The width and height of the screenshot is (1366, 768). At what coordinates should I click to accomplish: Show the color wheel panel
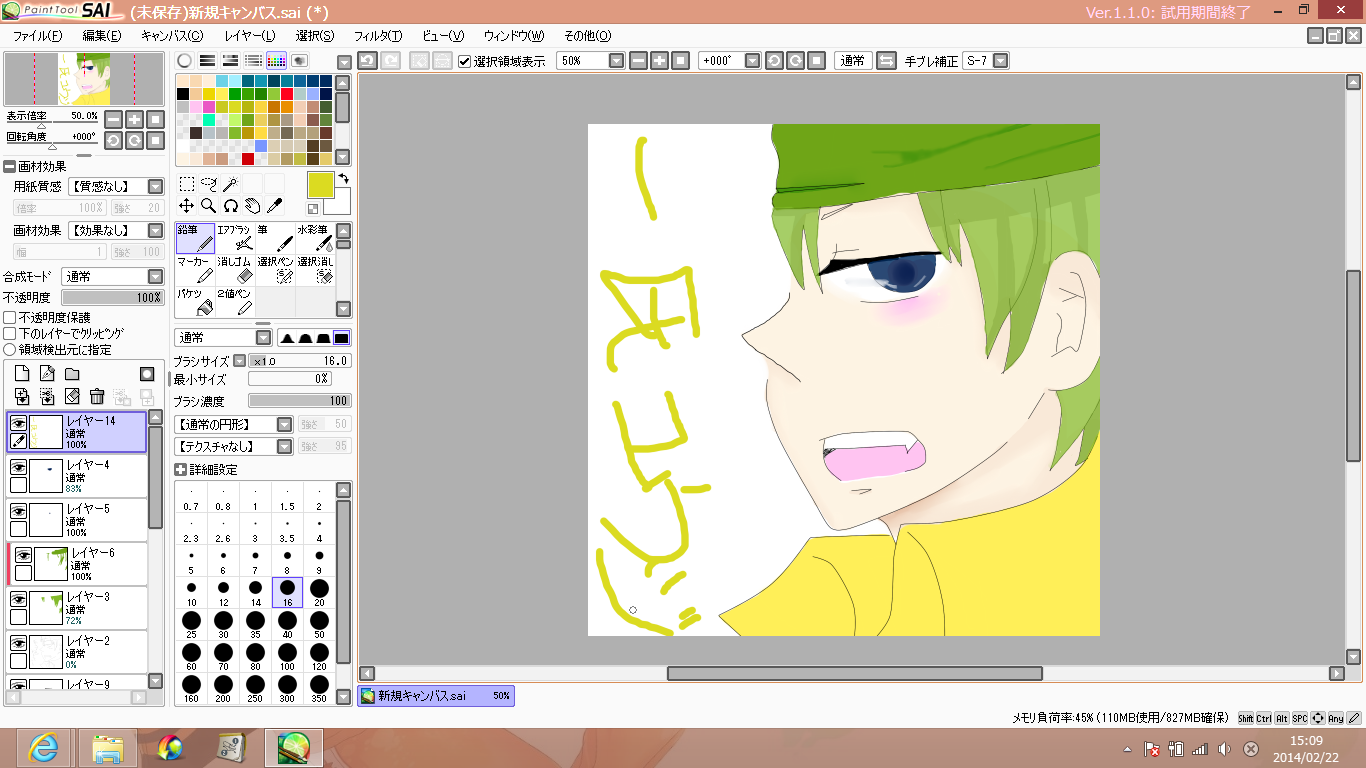[x=184, y=61]
